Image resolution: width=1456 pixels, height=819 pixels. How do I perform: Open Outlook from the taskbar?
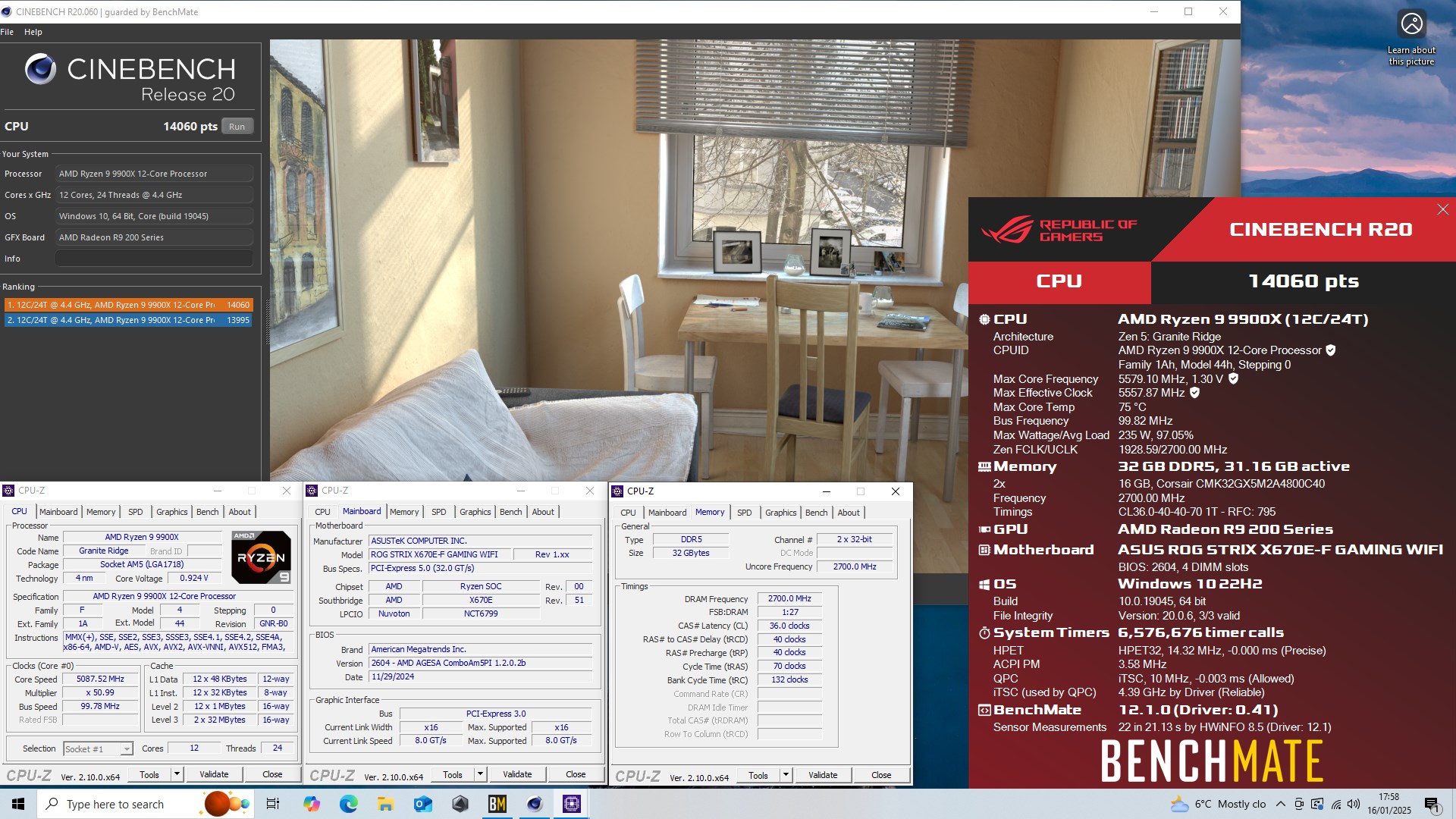click(x=423, y=804)
